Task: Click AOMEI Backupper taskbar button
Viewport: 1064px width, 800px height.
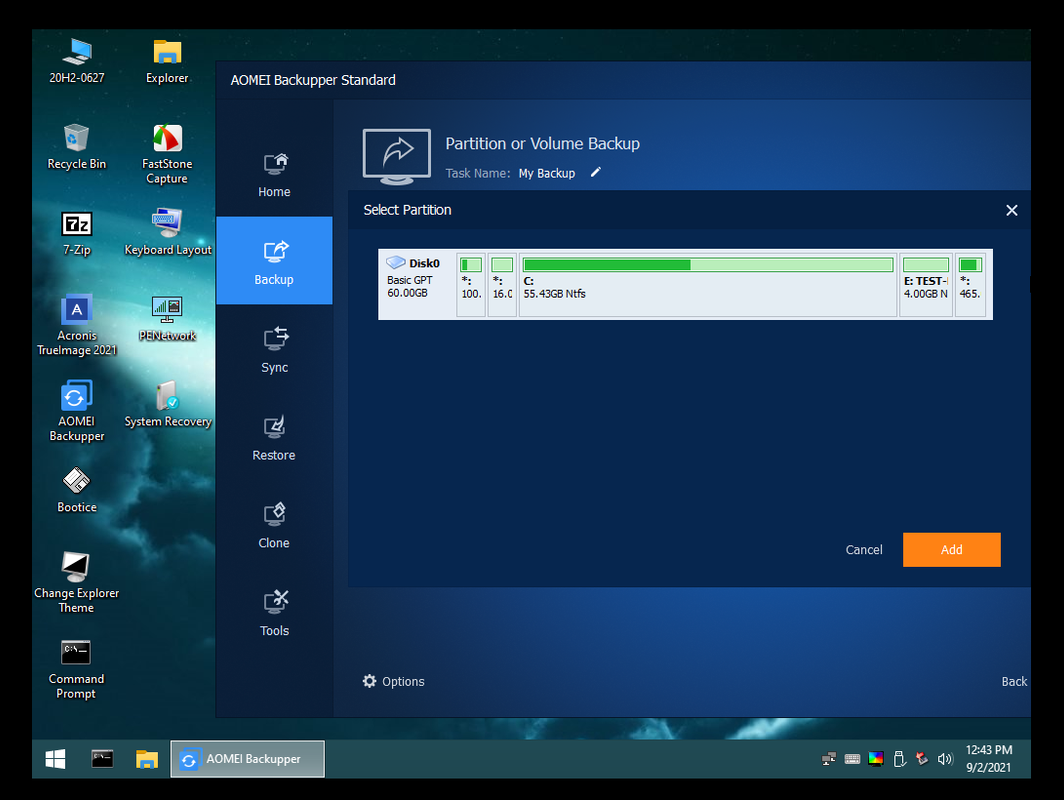Action: coord(248,759)
